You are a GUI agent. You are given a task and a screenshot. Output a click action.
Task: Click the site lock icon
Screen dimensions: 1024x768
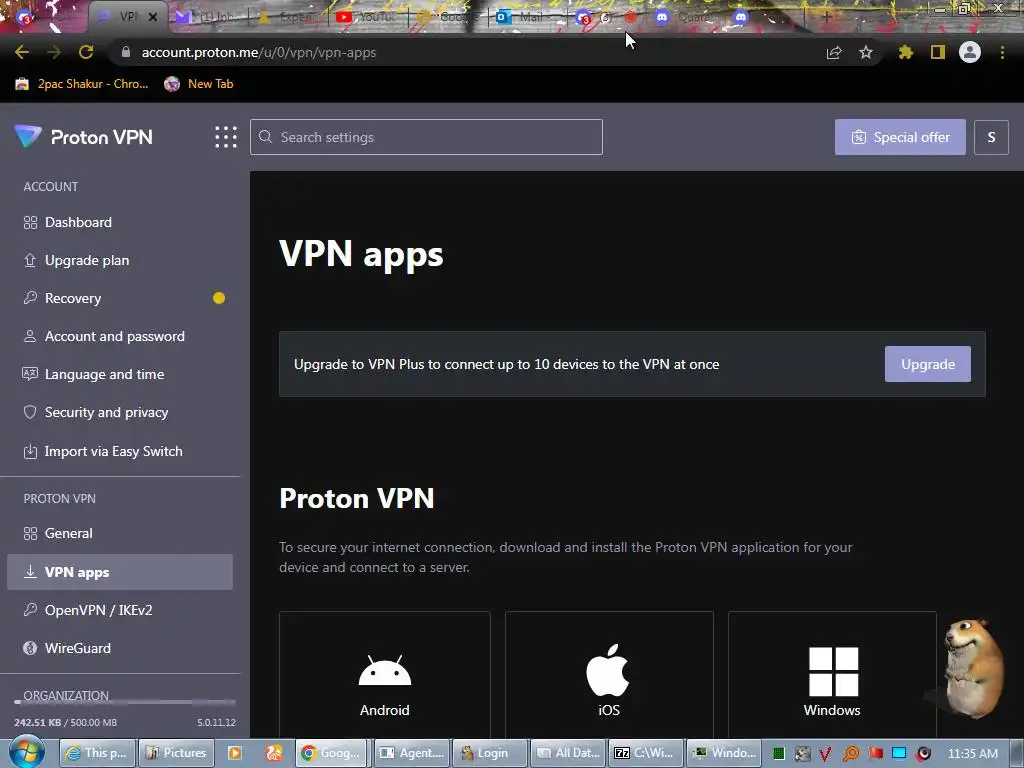click(125, 52)
